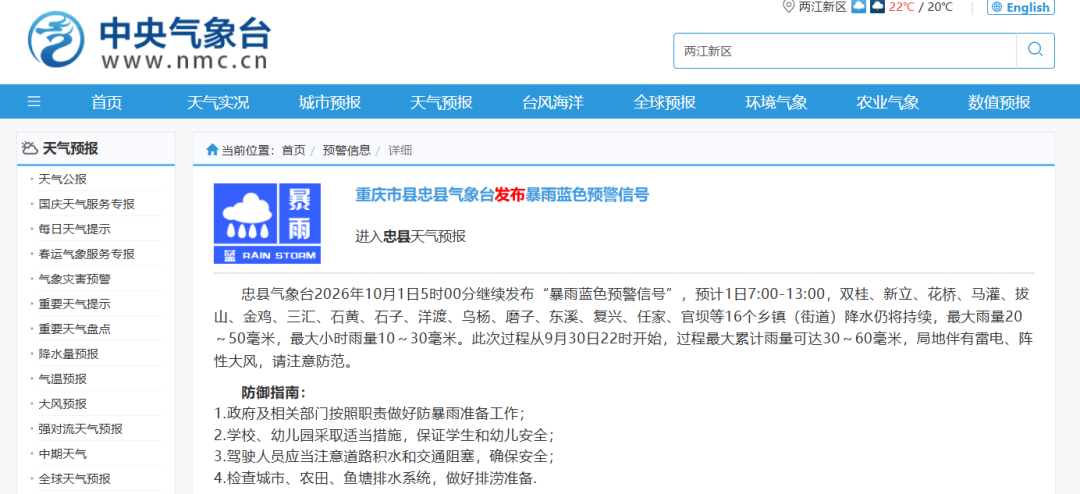Click the 20℃ low temperature text
Image resolution: width=1080 pixels, height=494 pixels.
coord(940,7)
